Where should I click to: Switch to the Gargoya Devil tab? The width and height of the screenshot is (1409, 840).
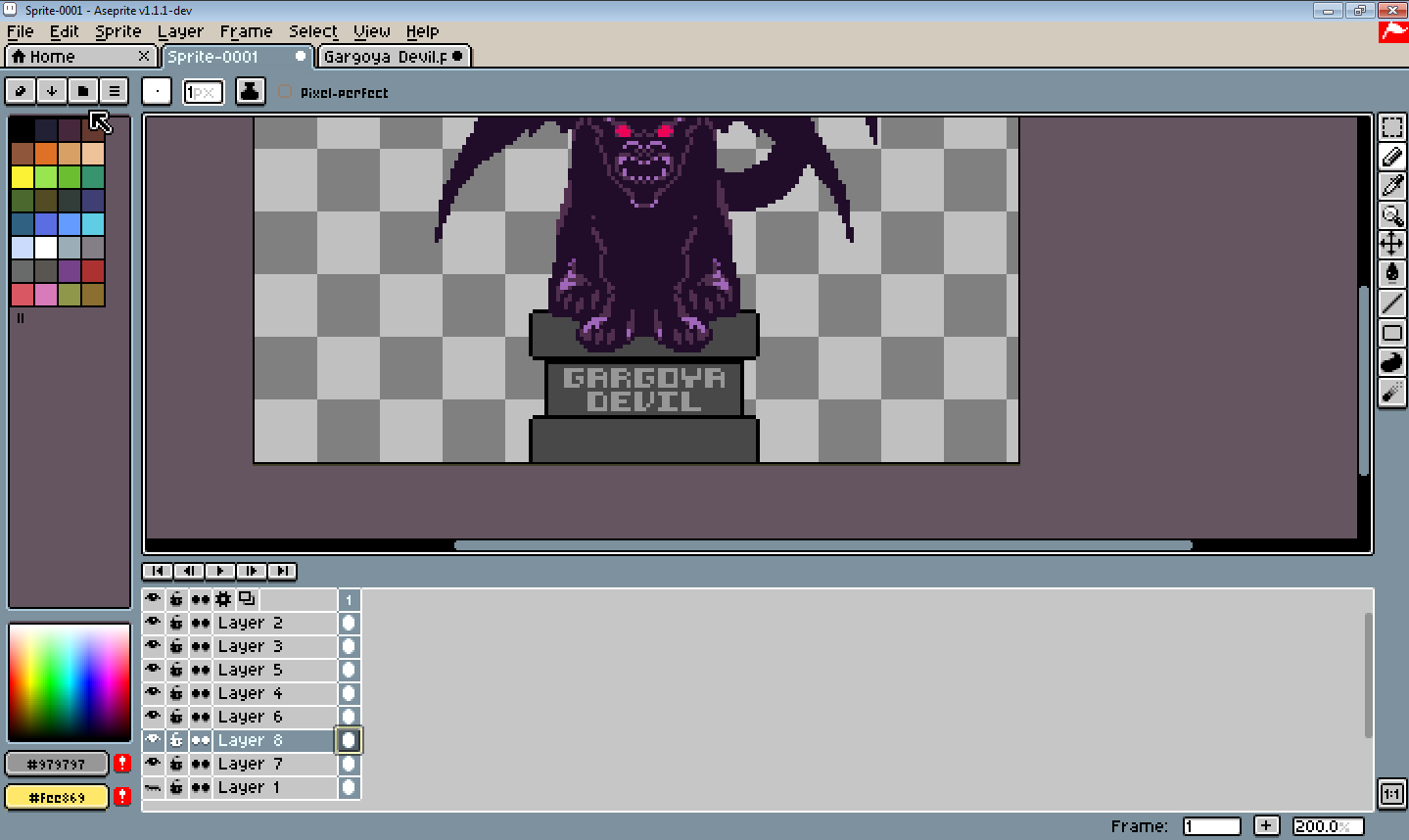pos(394,57)
